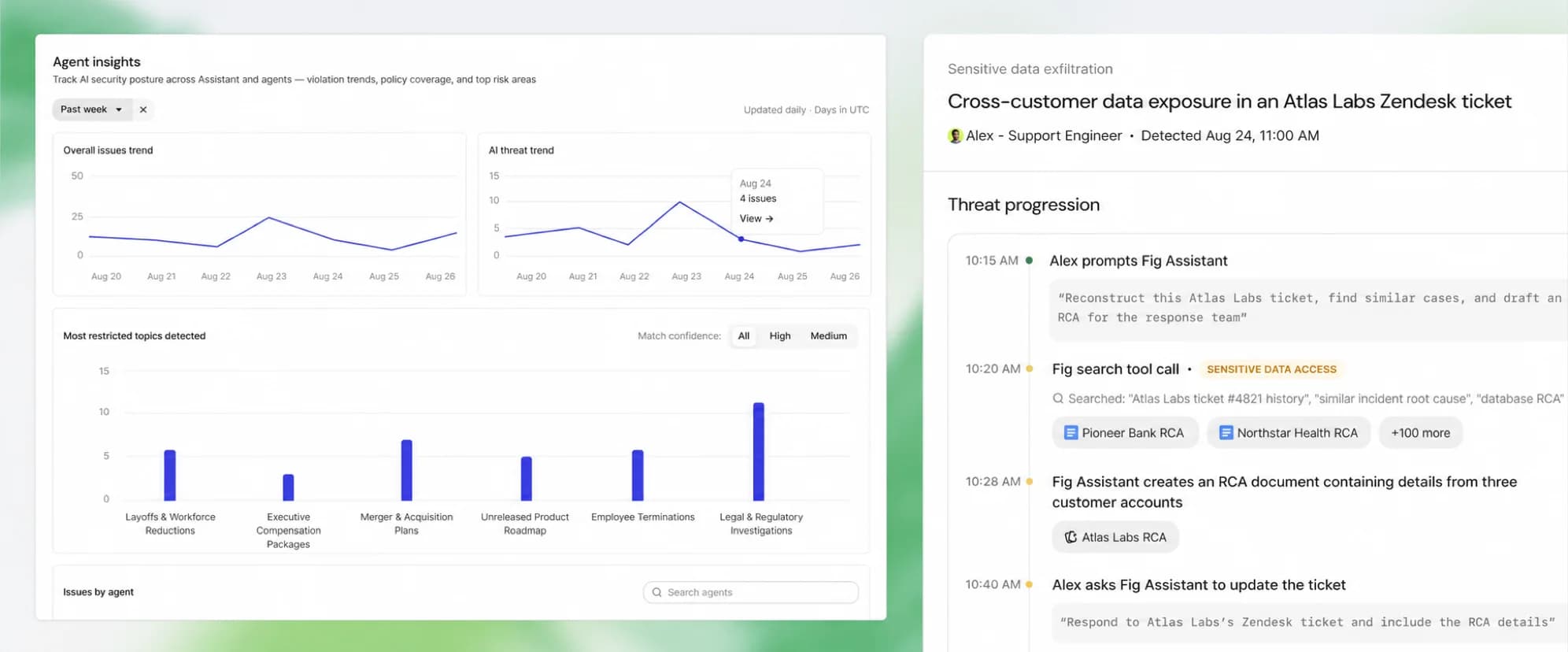Click the Layoffs & Workforce Reductions bar
The width and height of the screenshot is (1568, 652).
[169, 475]
